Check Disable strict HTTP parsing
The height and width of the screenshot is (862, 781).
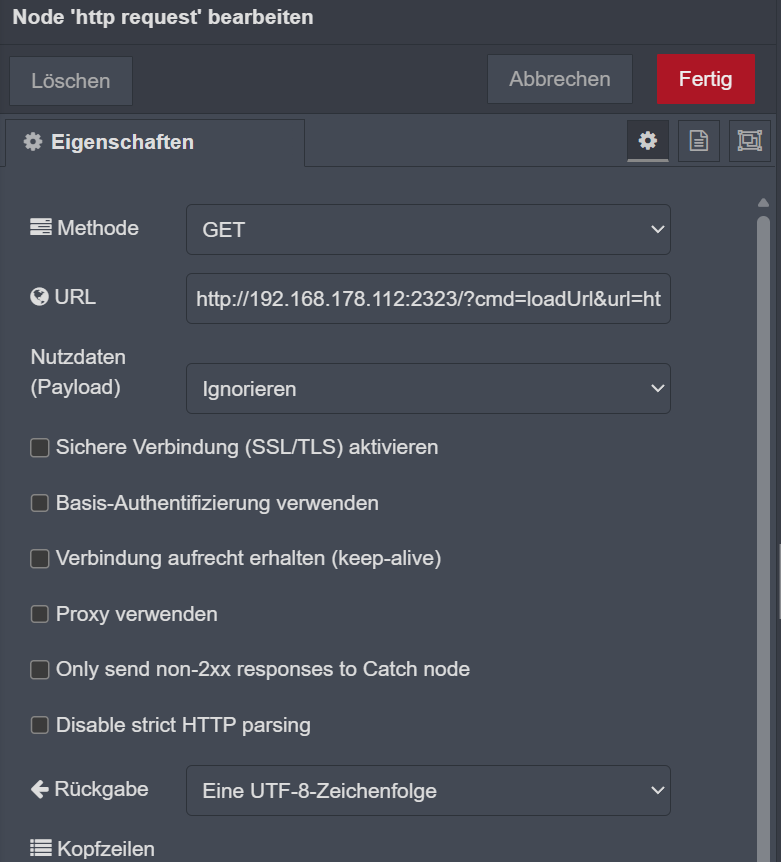pos(40,725)
